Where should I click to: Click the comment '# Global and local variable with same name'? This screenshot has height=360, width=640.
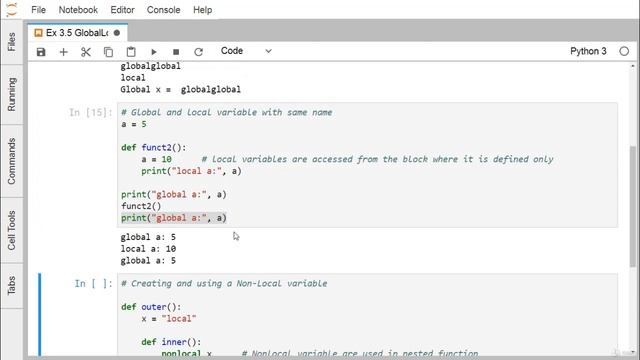227,112
